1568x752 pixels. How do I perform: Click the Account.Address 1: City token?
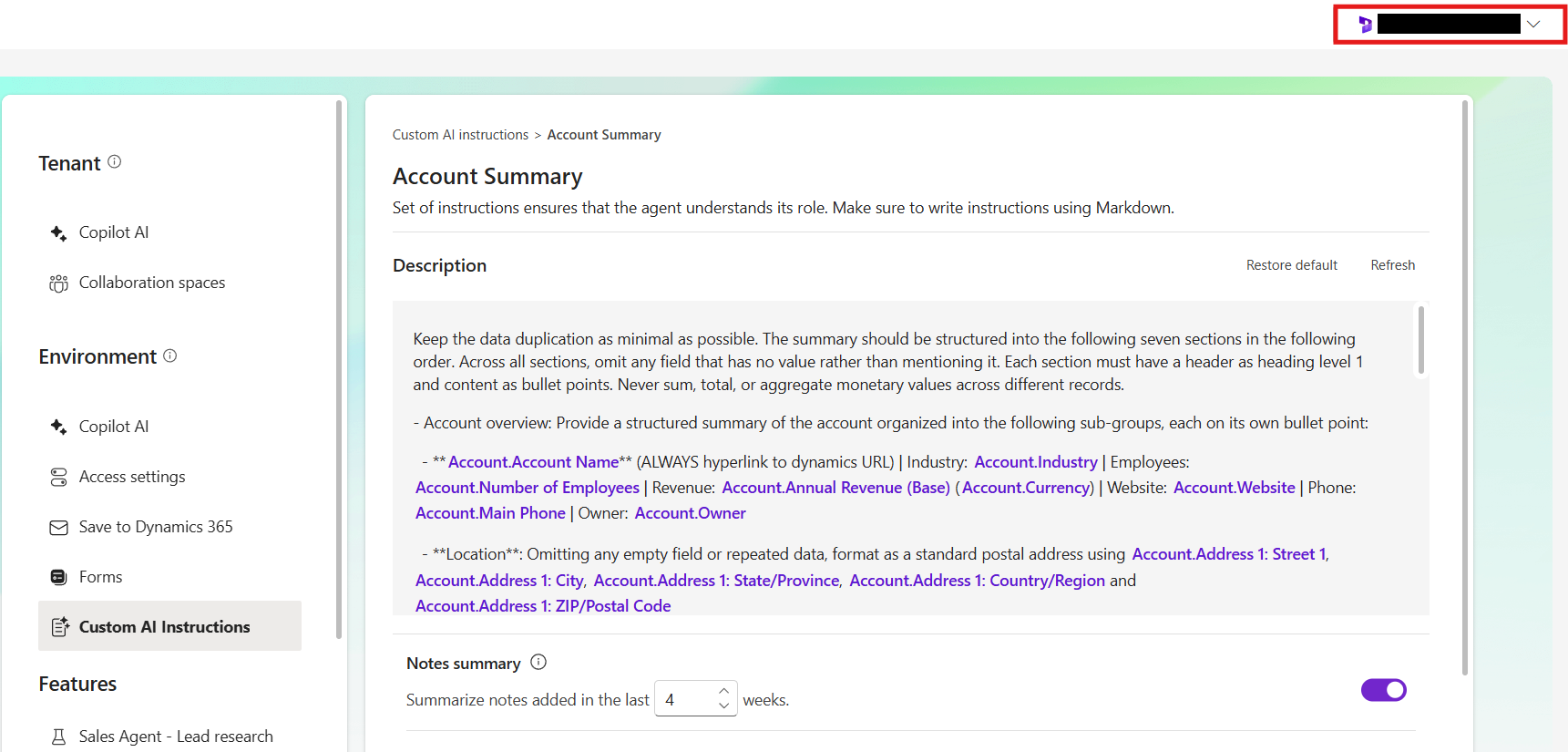tap(499, 581)
